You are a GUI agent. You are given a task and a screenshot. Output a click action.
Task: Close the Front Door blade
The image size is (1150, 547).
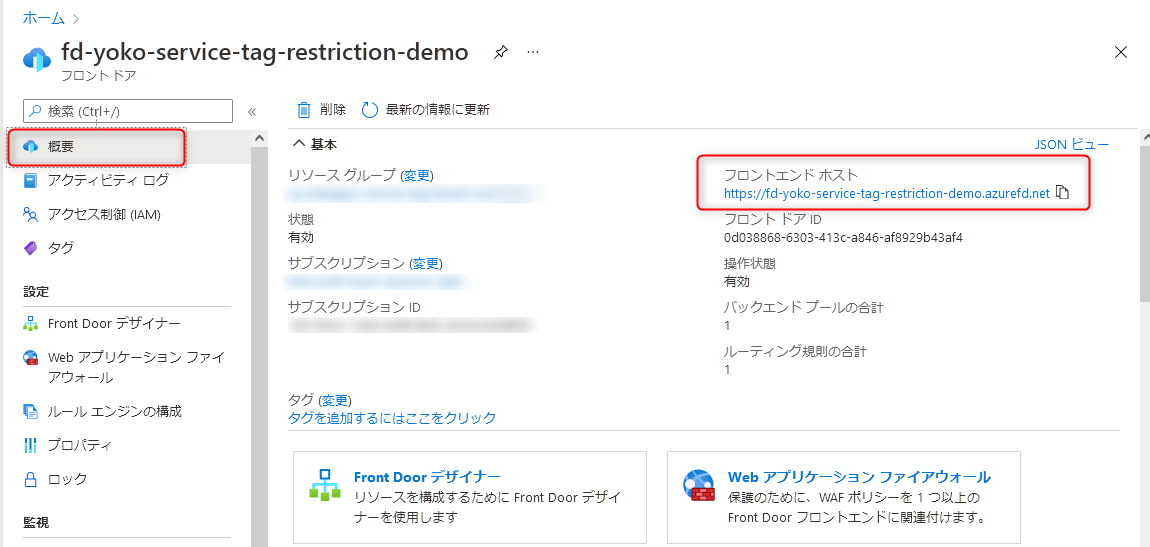pos(1121,52)
